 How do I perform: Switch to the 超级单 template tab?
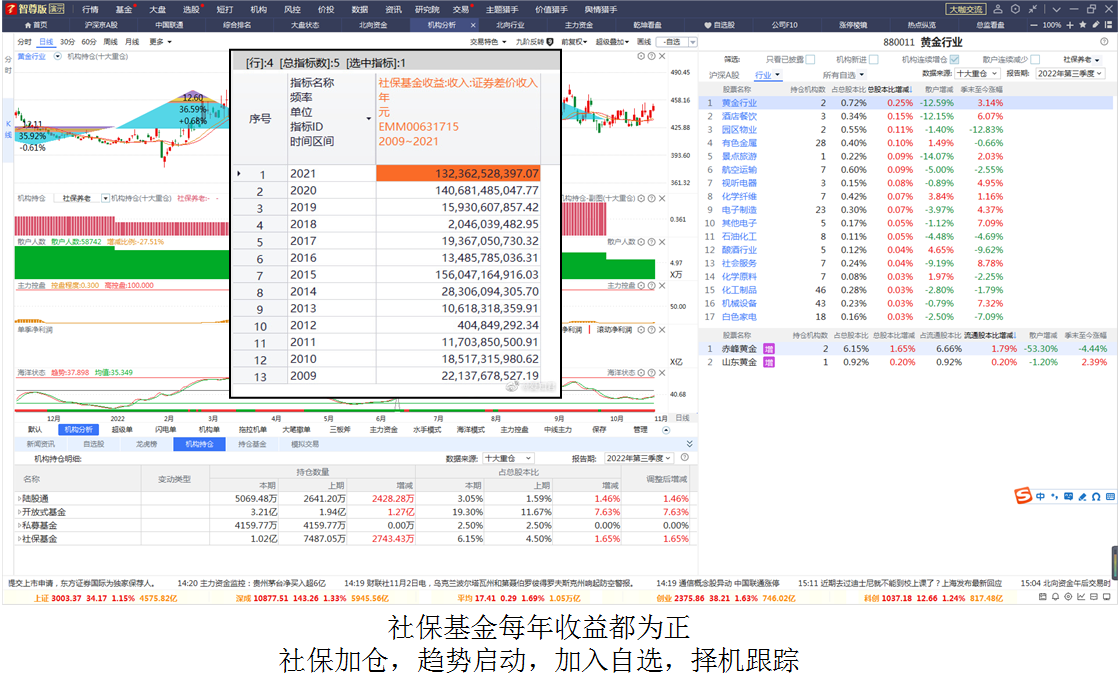(122, 429)
